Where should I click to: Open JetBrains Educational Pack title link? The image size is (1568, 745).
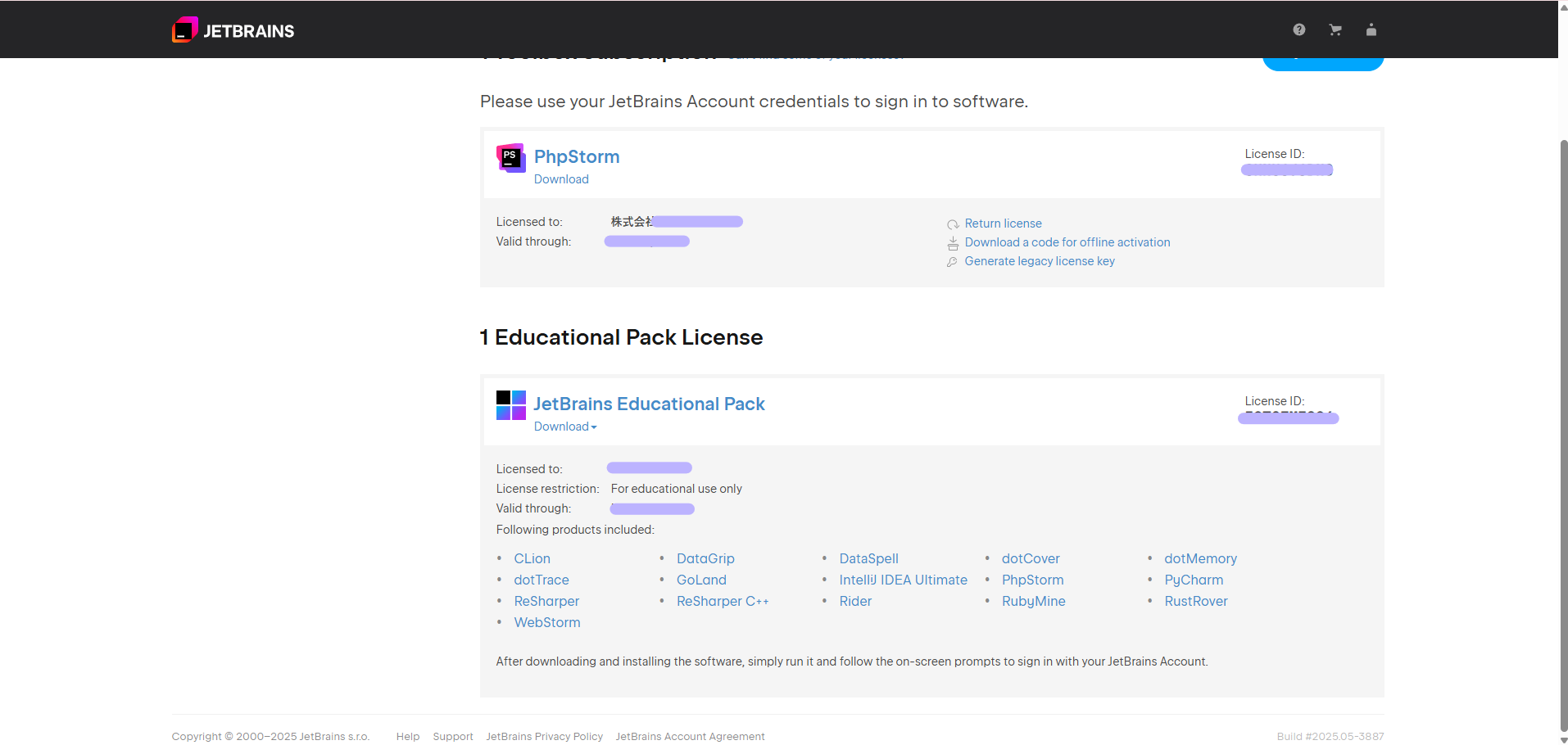point(649,404)
